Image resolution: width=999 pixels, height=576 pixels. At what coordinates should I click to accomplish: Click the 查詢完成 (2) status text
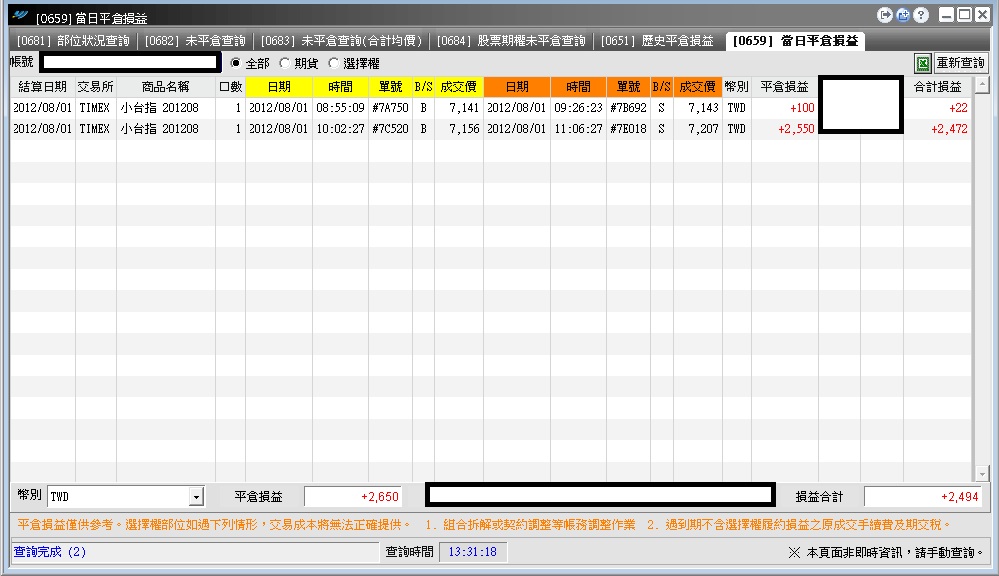point(50,552)
